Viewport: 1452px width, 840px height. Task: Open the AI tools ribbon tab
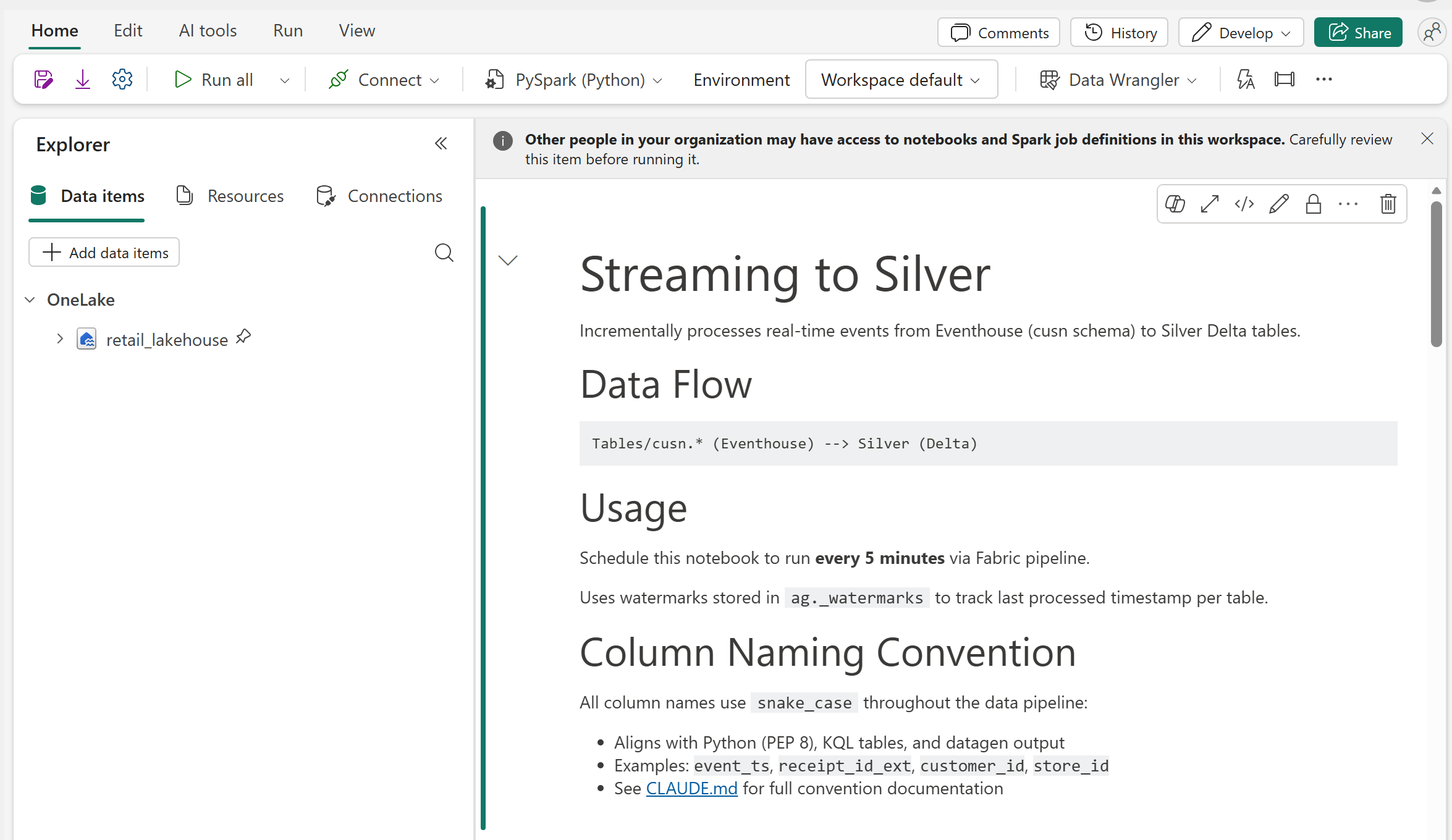pyautogui.click(x=208, y=30)
